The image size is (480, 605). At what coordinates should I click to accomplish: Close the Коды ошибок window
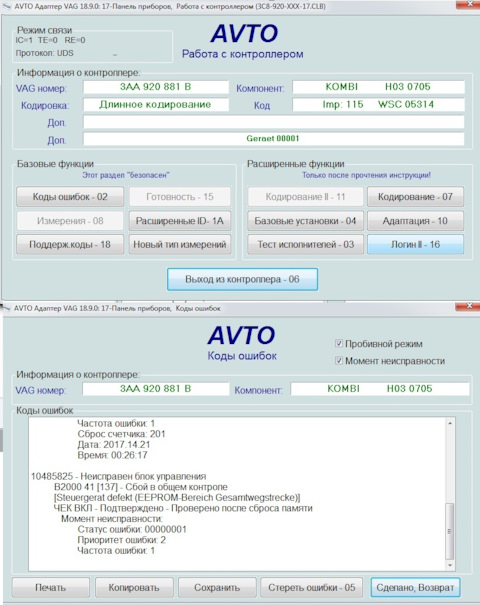468,306
